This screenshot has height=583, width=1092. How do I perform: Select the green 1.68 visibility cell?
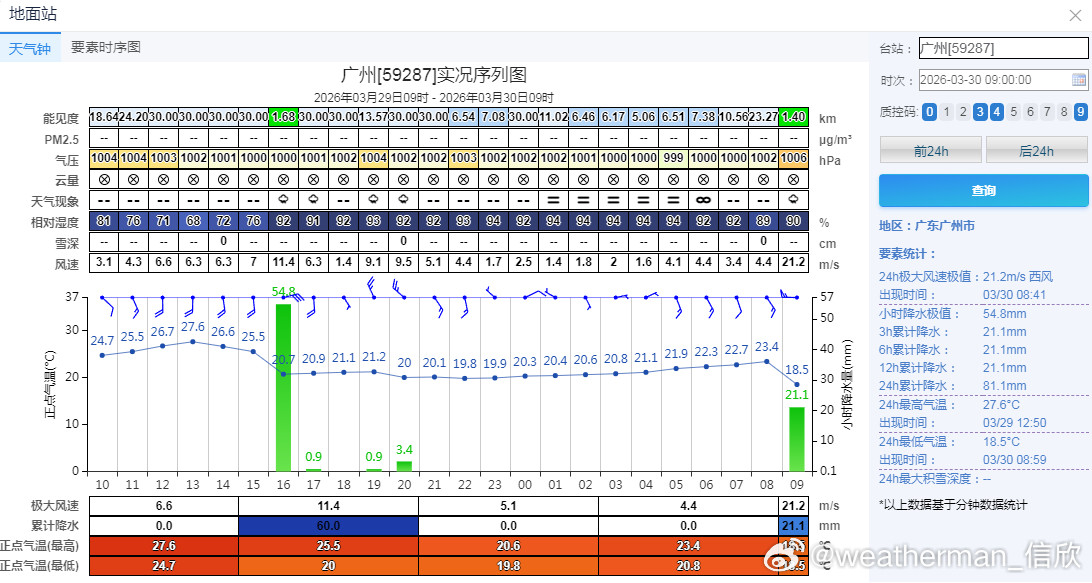283,117
